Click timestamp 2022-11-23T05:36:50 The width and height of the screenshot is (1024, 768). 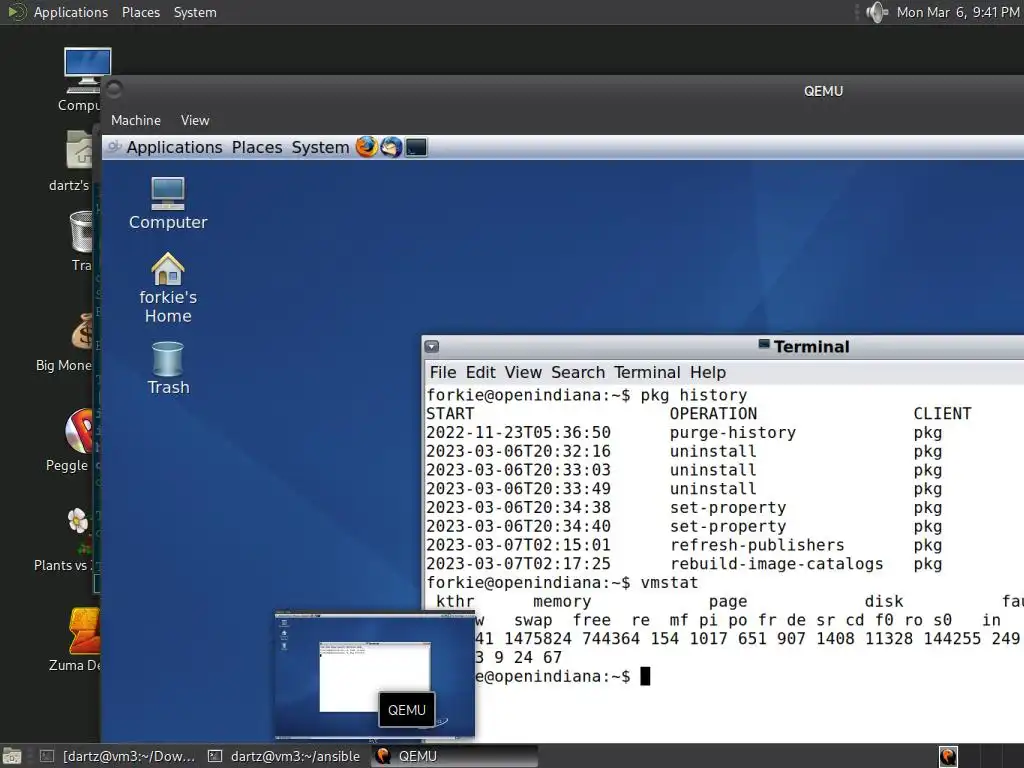click(x=519, y=433)
